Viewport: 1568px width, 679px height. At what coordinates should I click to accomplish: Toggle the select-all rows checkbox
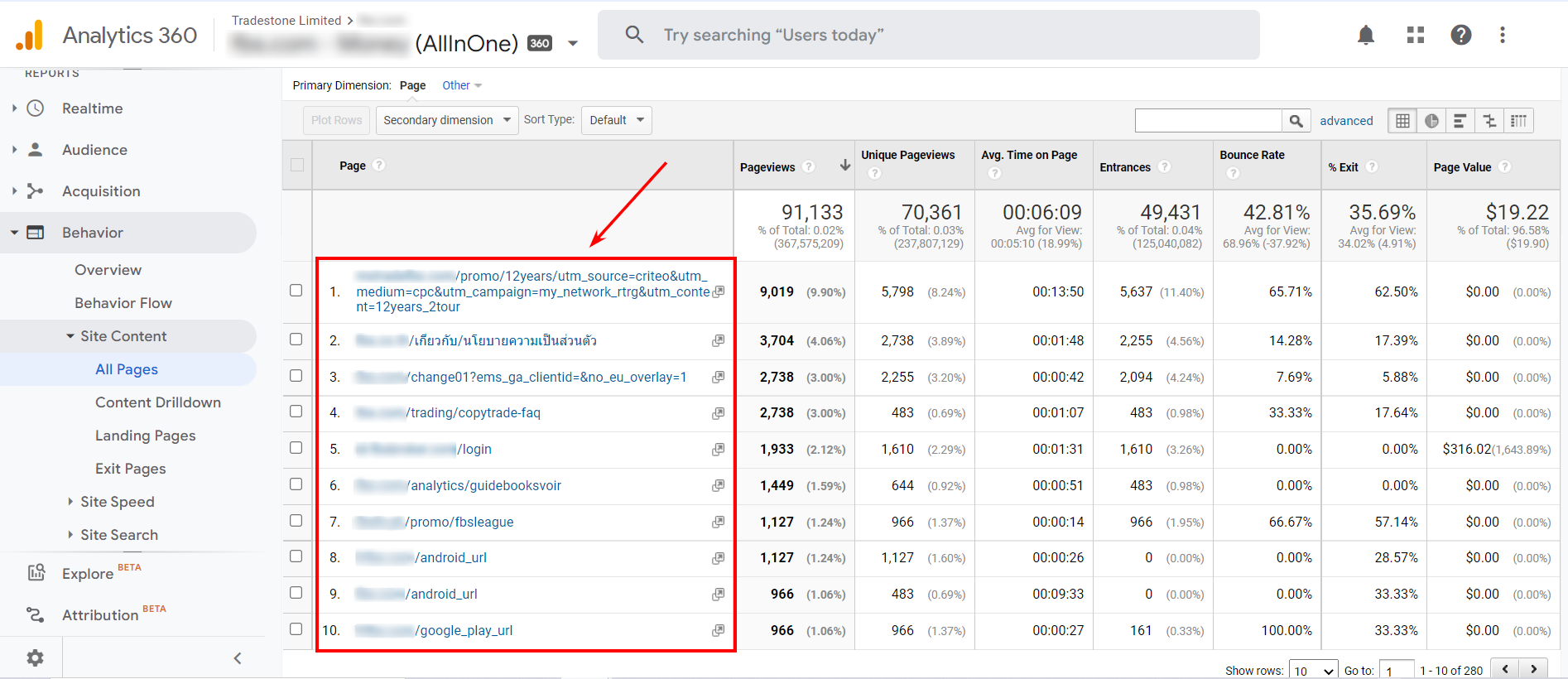pos(297,165)
